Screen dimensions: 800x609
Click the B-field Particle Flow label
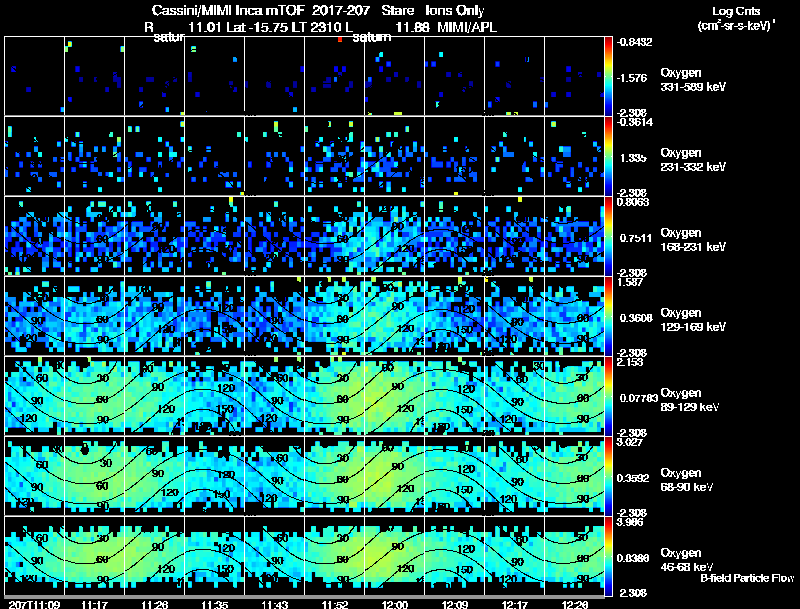tap(747, 578)
